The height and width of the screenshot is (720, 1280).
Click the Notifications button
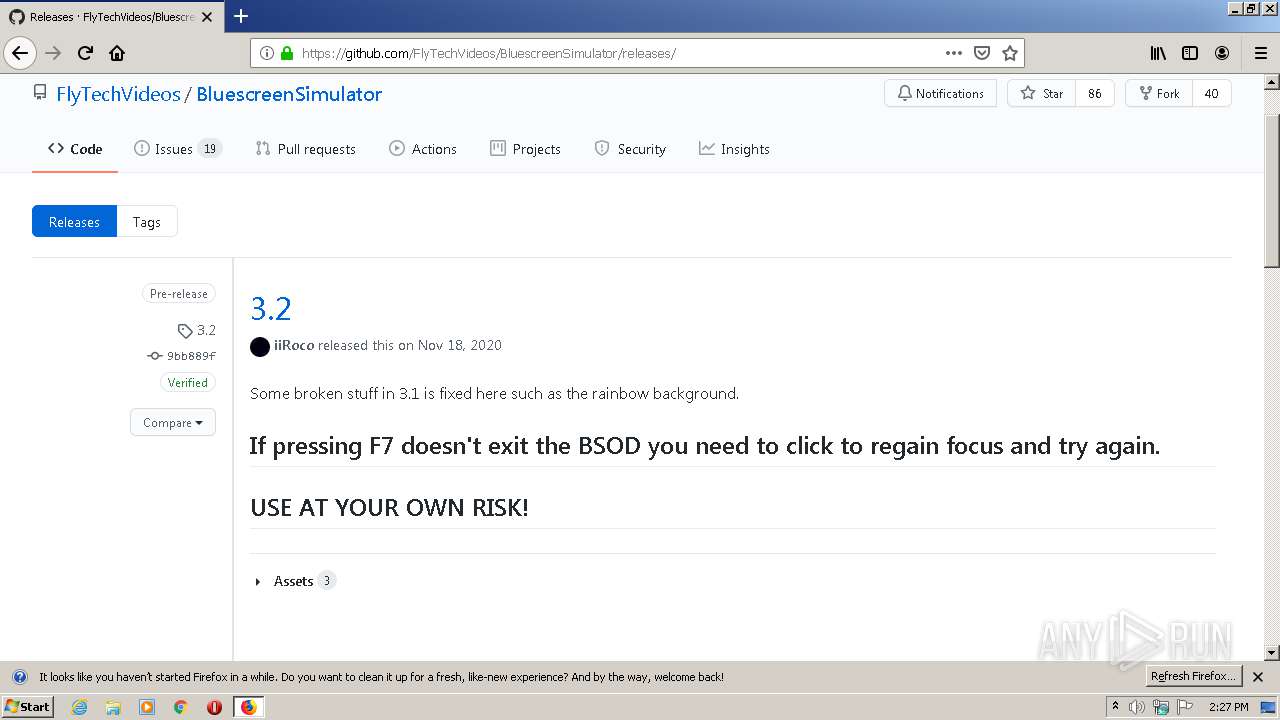click(x=940, y=93)
